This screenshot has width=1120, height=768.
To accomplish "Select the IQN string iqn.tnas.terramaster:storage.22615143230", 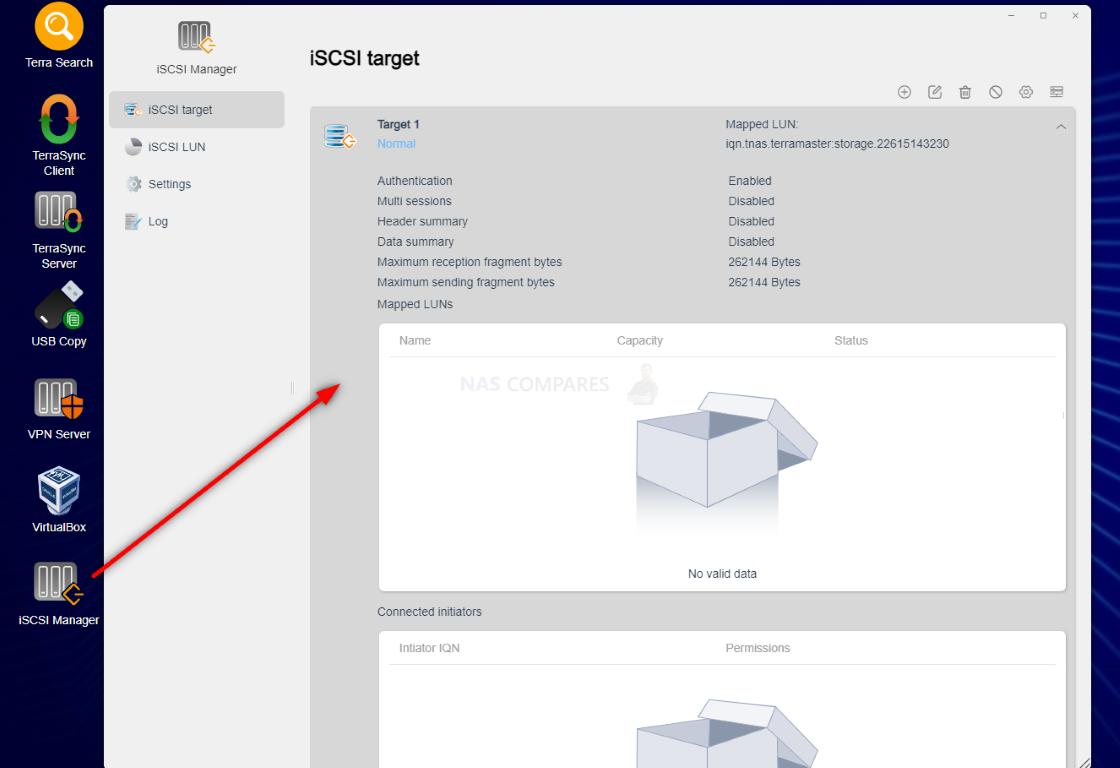I will (837, 144).
